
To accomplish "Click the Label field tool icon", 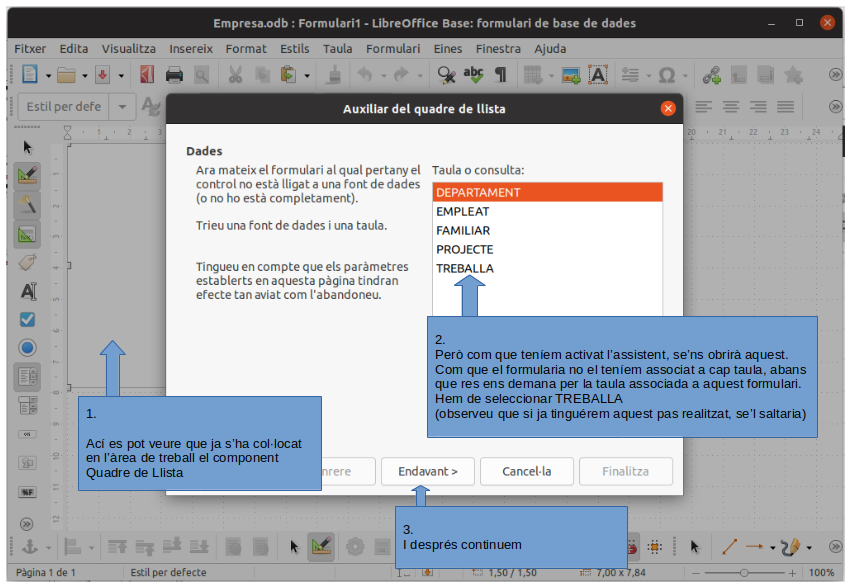I will pos(27,262).
